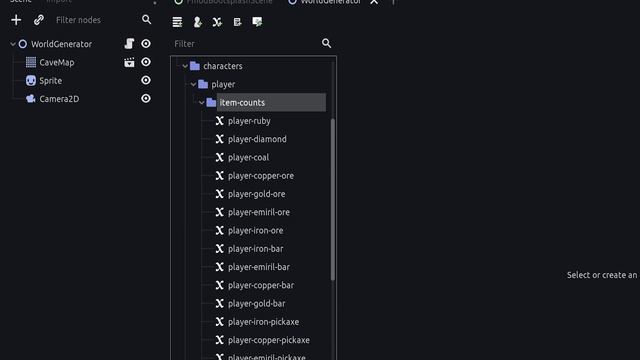The width and height of the screenshot is (640, 360).
Task: Select the characters folder
Action: click(223, 66)
